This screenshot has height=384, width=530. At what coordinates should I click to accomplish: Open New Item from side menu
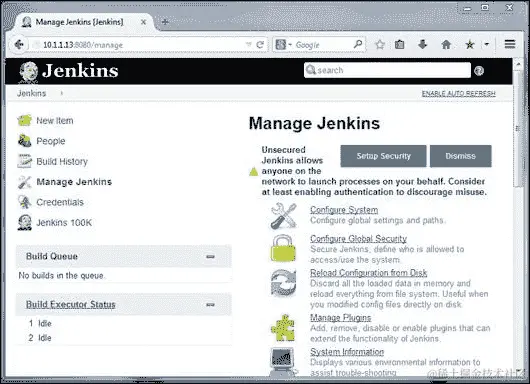pos(55,121)
